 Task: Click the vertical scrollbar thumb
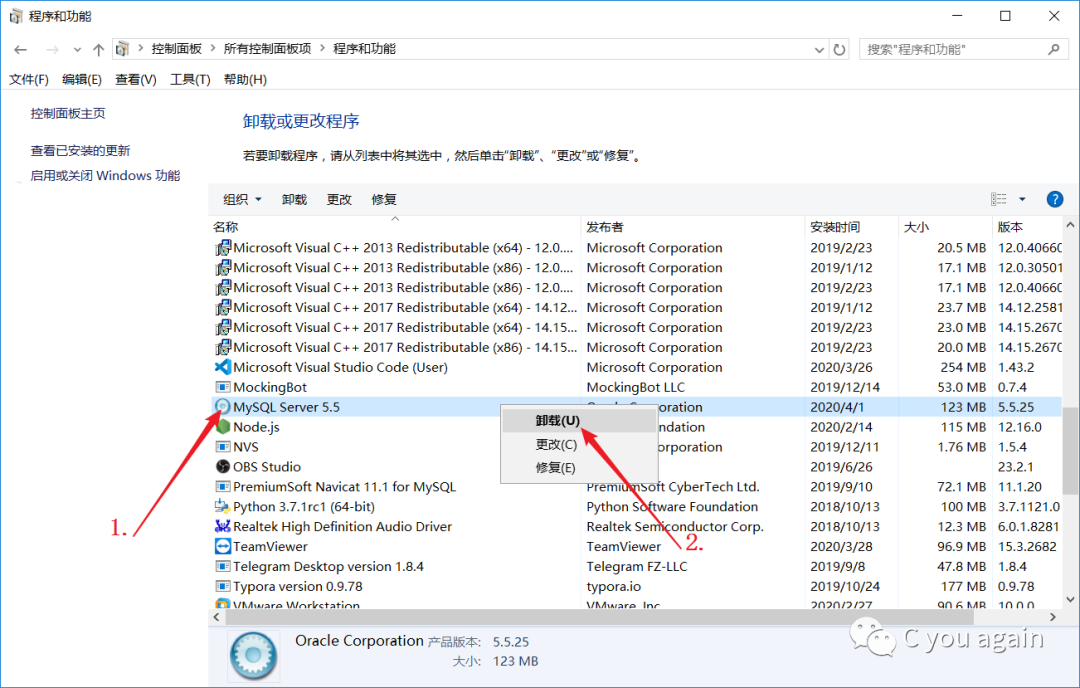click(1070, 451)
